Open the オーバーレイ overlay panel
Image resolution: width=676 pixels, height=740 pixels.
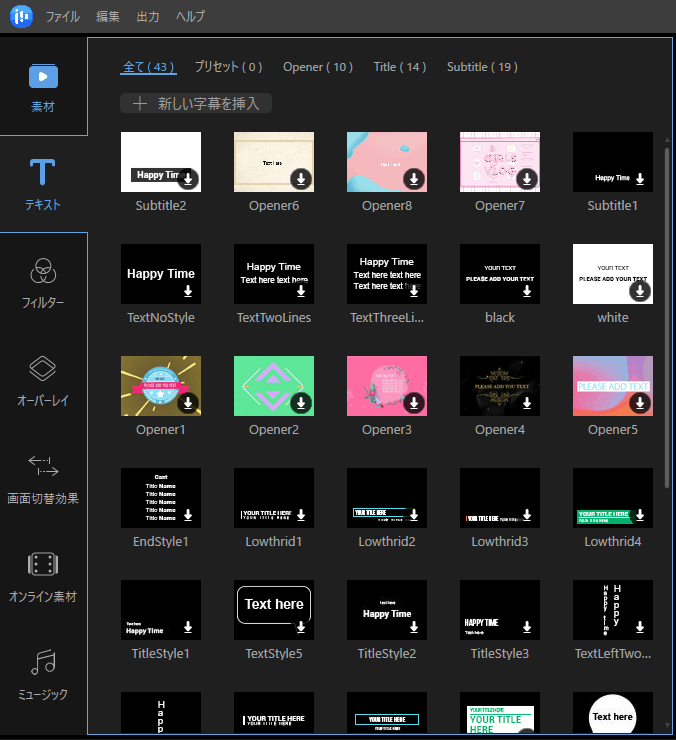(x=43, y=379)
